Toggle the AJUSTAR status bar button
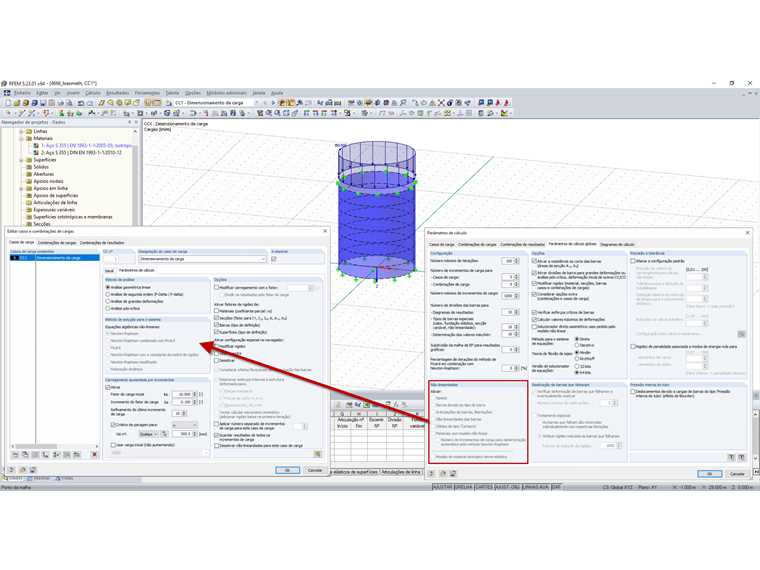Viewport: 760px width, 570px height. tap(443, 487)
